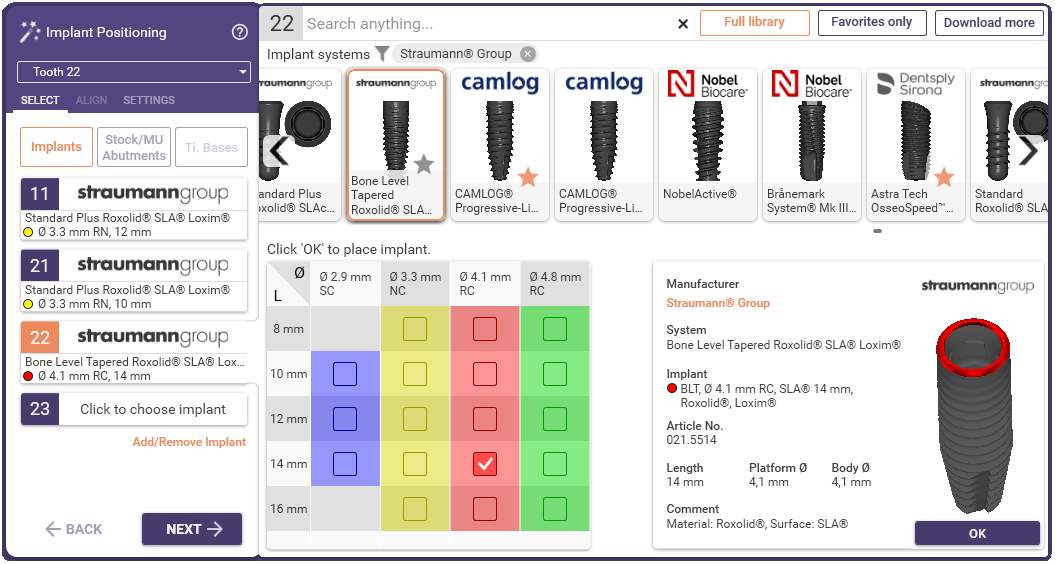Select the NobelActive implant card
1056x564 pixels.
707,145
